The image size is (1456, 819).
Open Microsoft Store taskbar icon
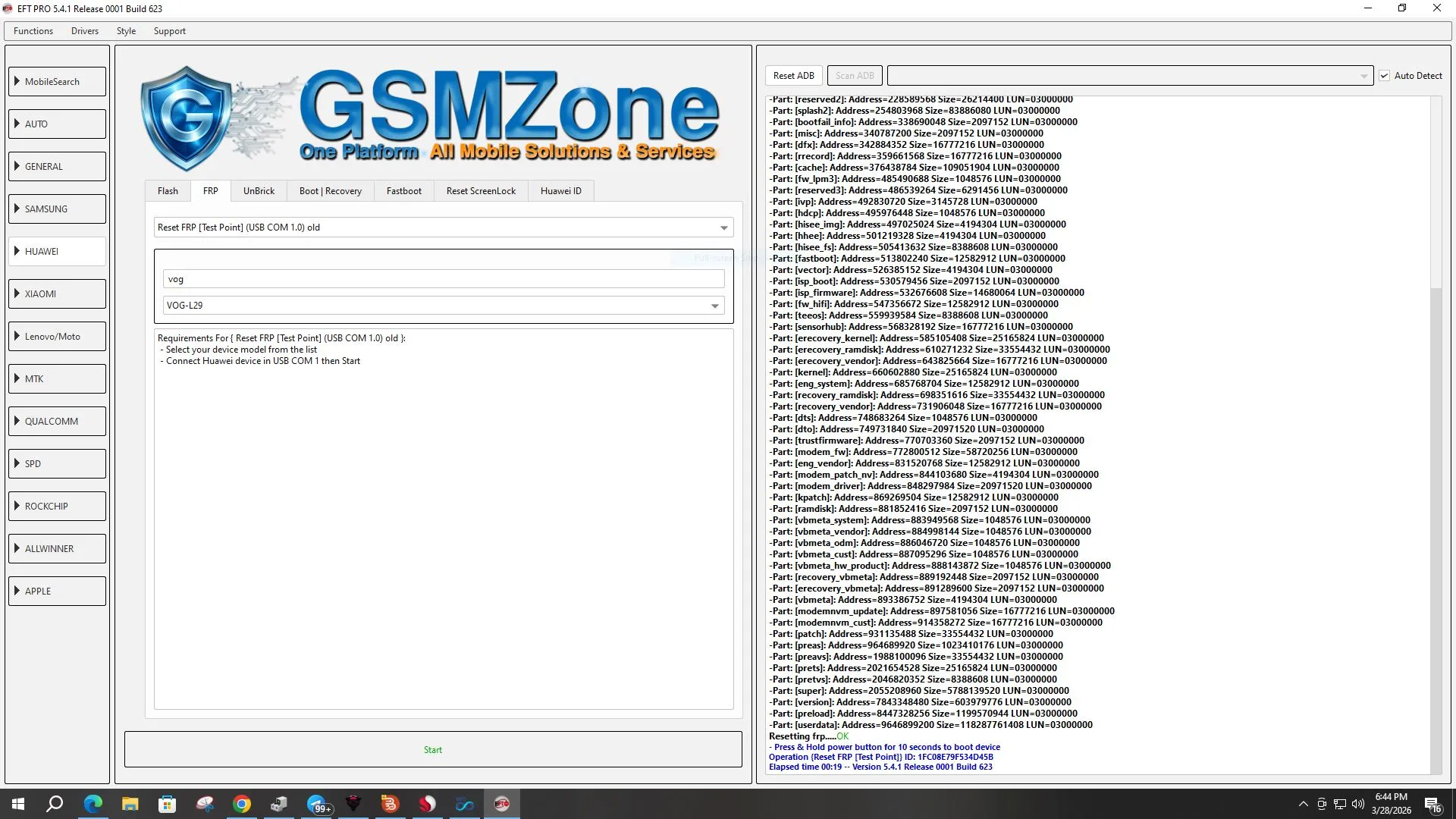coord(167,804)
